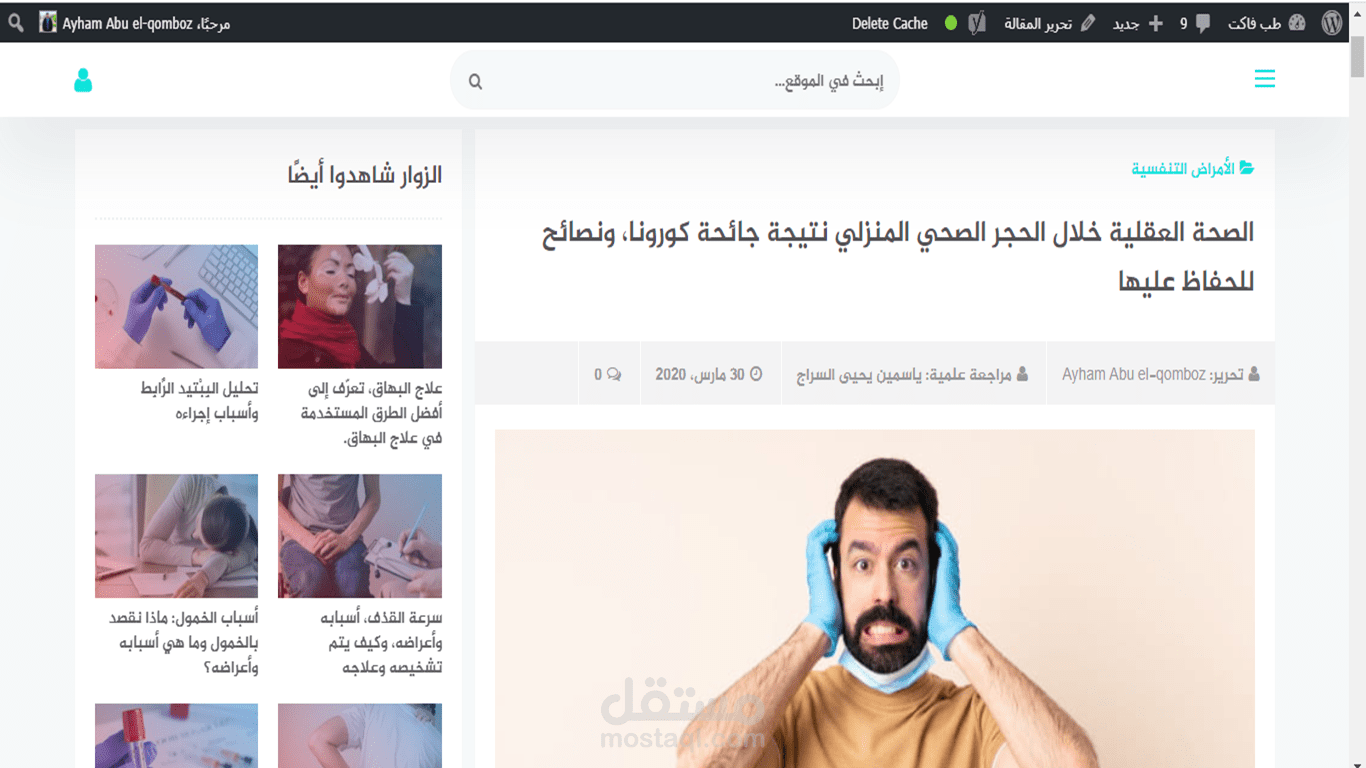Viewport: 1366px width, 768px height.
Task: Open thumbnail for تحليل الببتيد الرابط article
Action: point(176,306)
